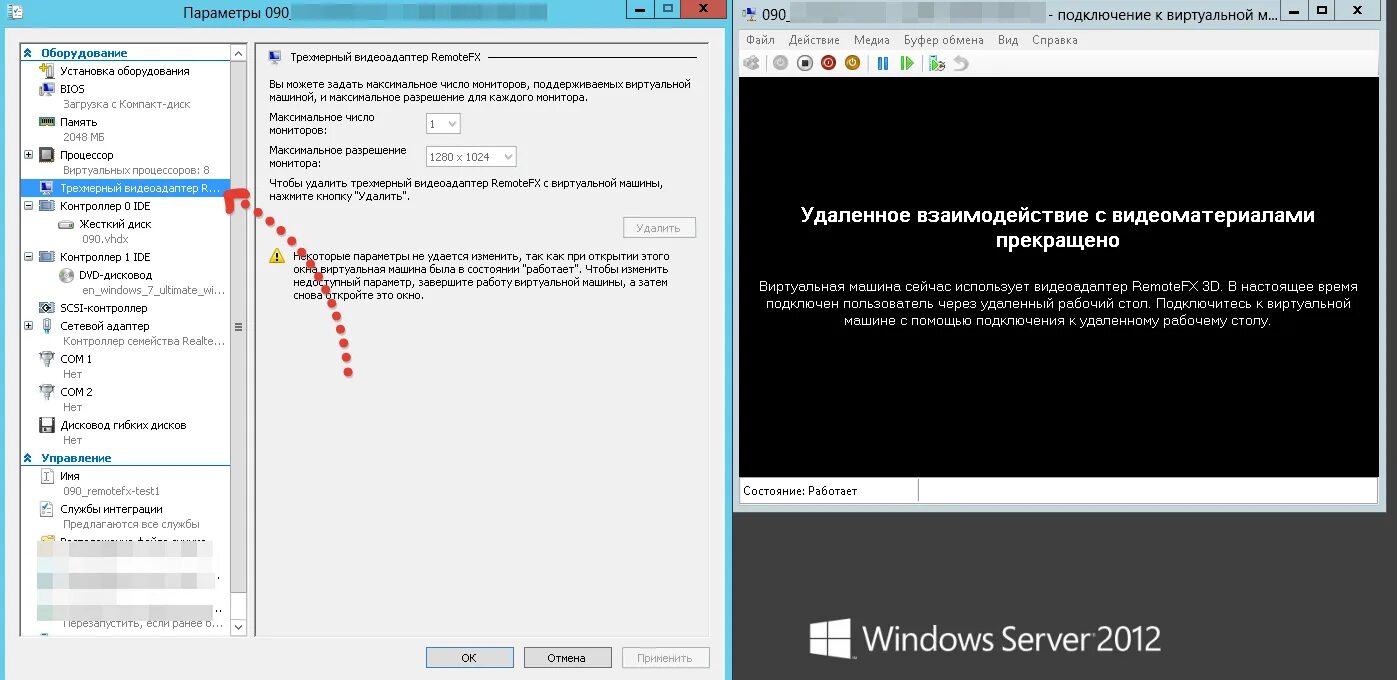Click the grey Start power icon in VM toolbar
This screenshot has width=1397, height=680.
tap(780, 63)
